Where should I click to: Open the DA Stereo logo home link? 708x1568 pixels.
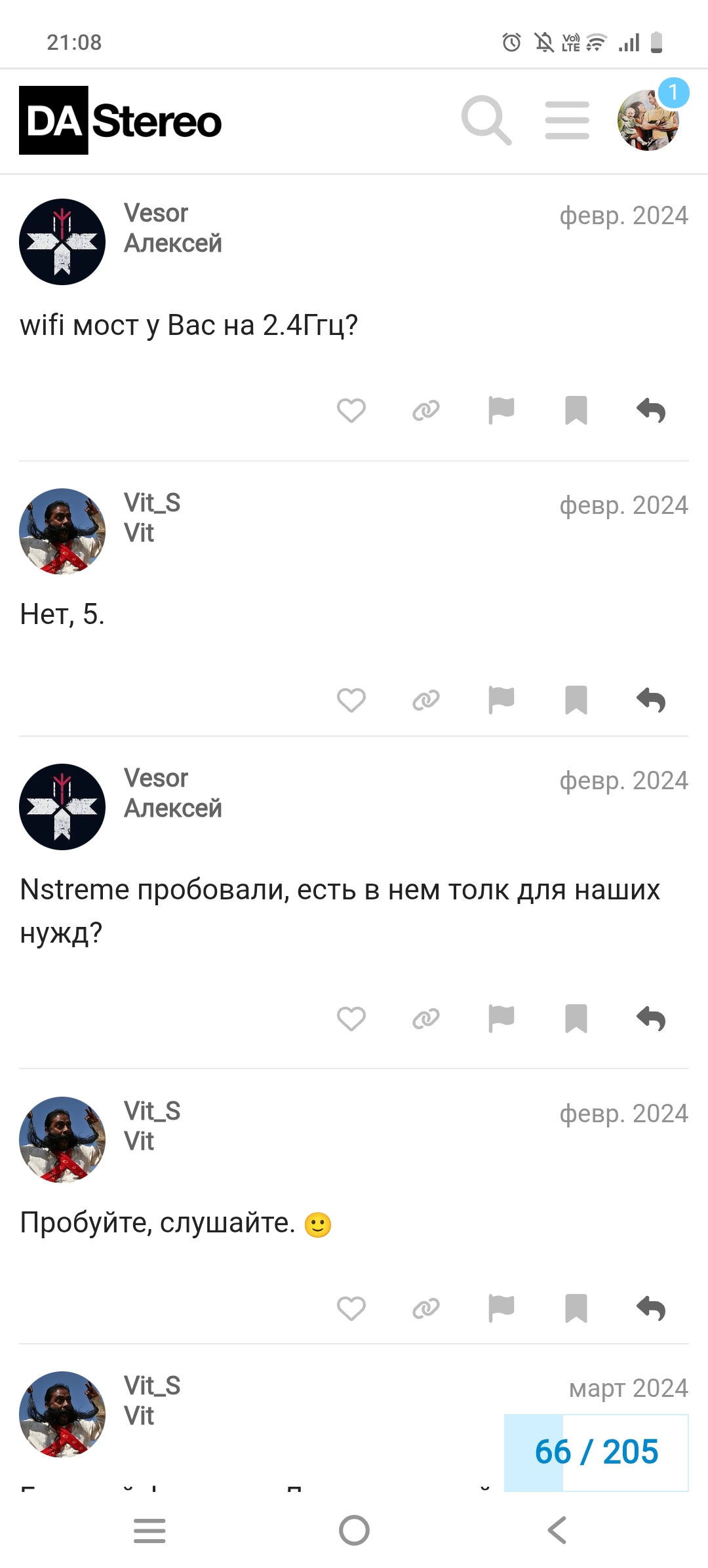coord(121,121)
